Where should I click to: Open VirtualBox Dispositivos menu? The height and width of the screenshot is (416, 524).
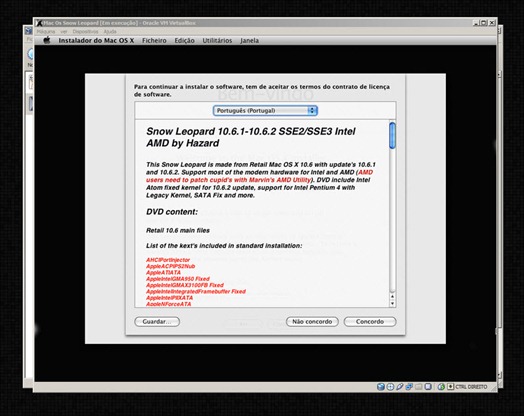pos(85,31)
